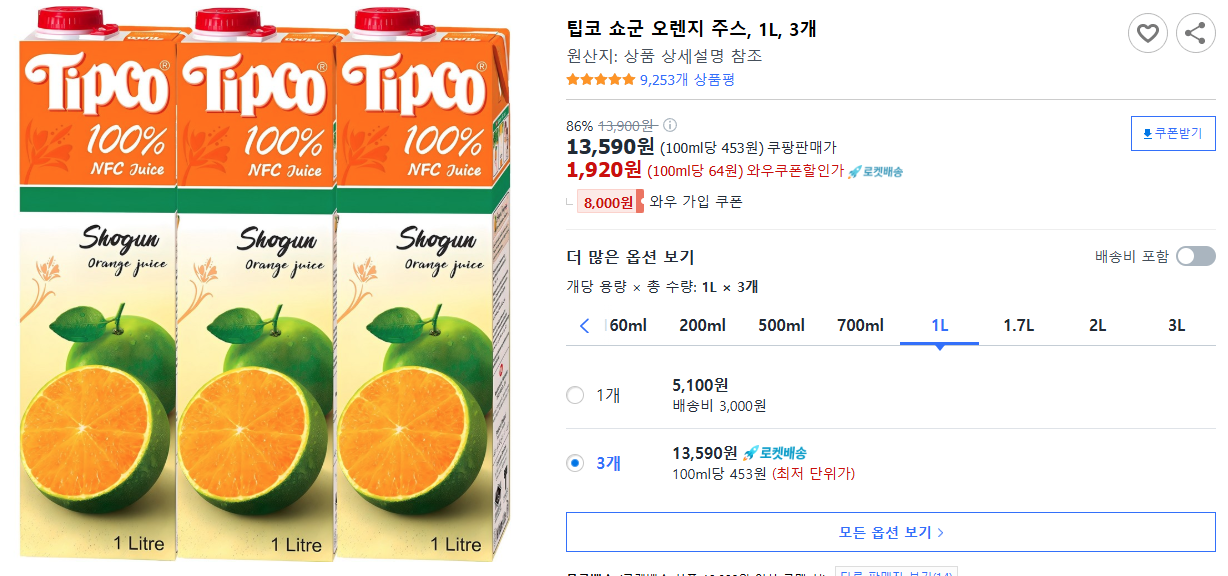The height and width of the screenshot is (576, 1228).
Task: Open the share options via the share icon
Action: [x=1196, y=33]
